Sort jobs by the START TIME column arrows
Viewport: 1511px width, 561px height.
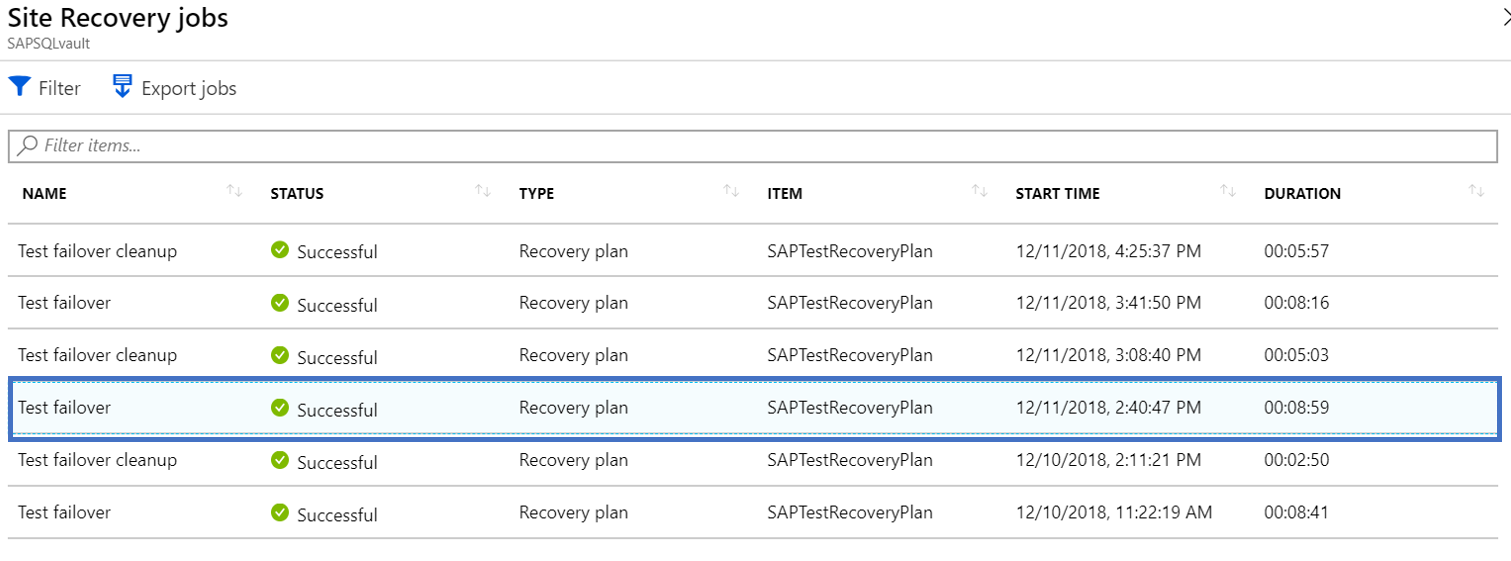1228,192
